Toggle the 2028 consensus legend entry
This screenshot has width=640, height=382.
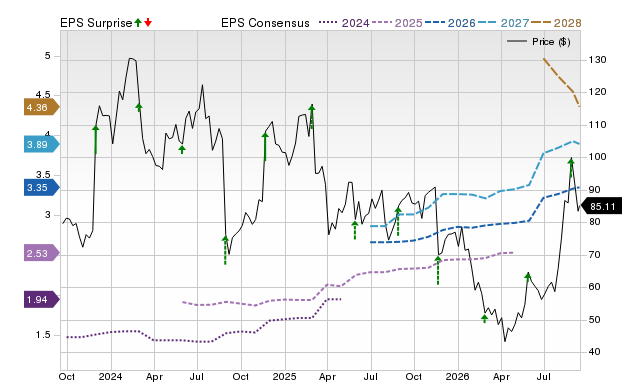[x=556, y=23]
